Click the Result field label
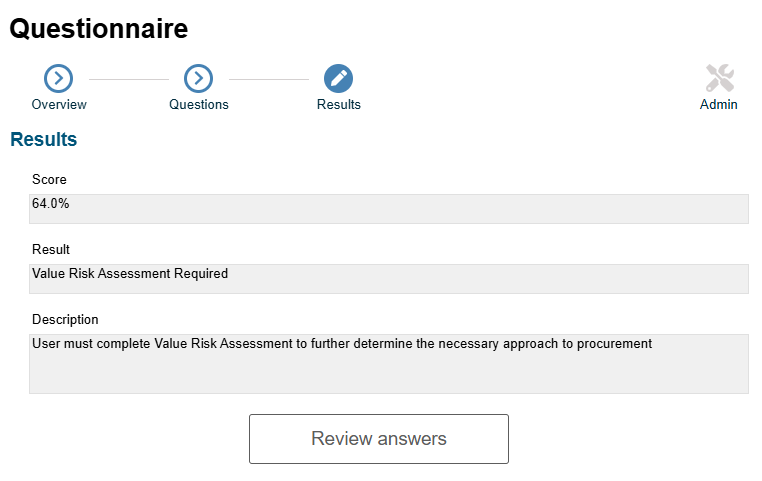The image size is (762, 481). 51,249
